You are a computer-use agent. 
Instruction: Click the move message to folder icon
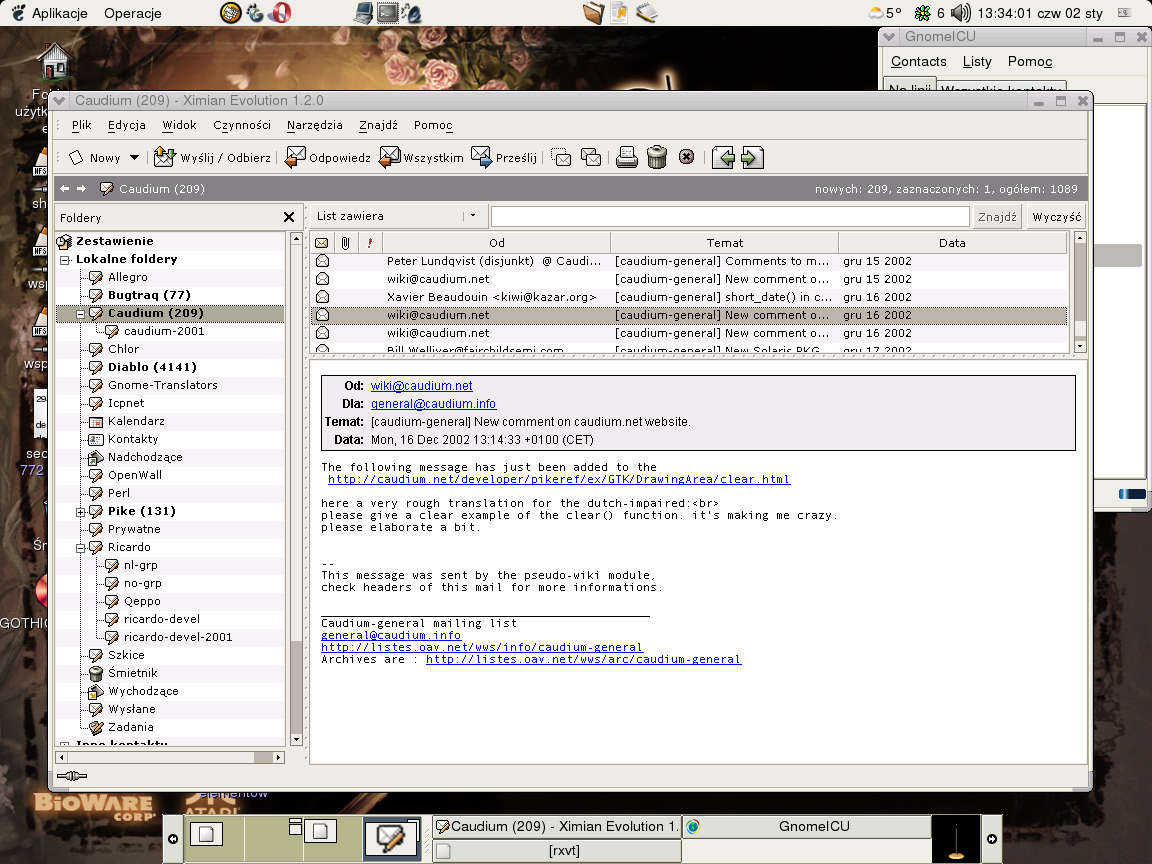[561, 157]
